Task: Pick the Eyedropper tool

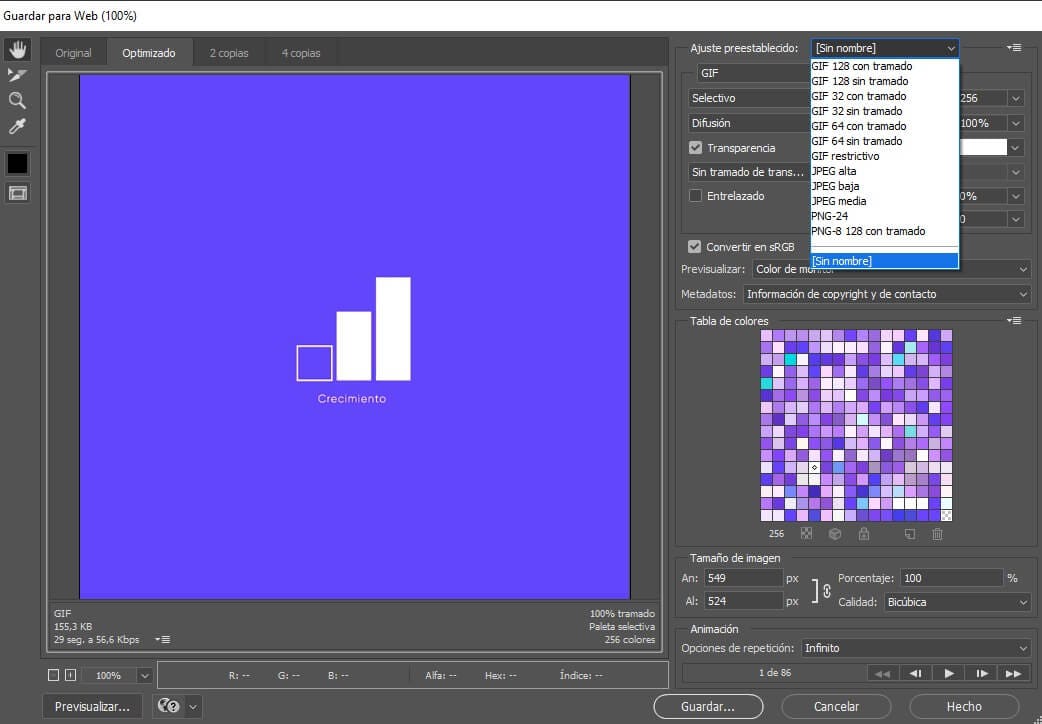Action: coord(17,127)
